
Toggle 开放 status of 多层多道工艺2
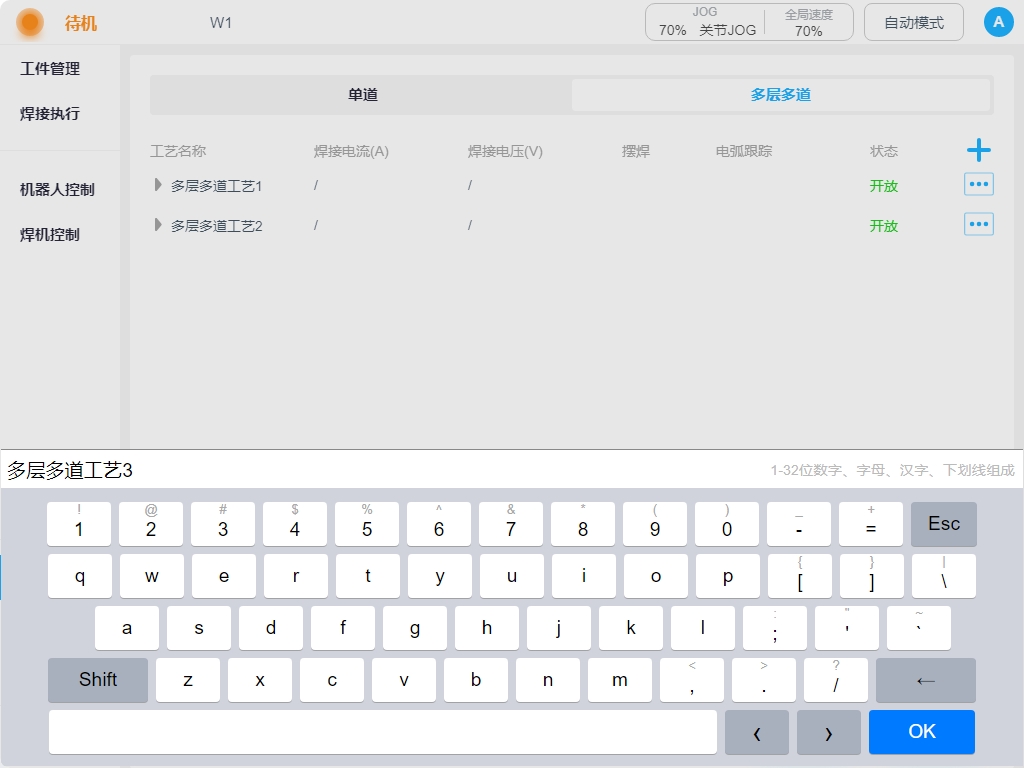coord(883,226)
